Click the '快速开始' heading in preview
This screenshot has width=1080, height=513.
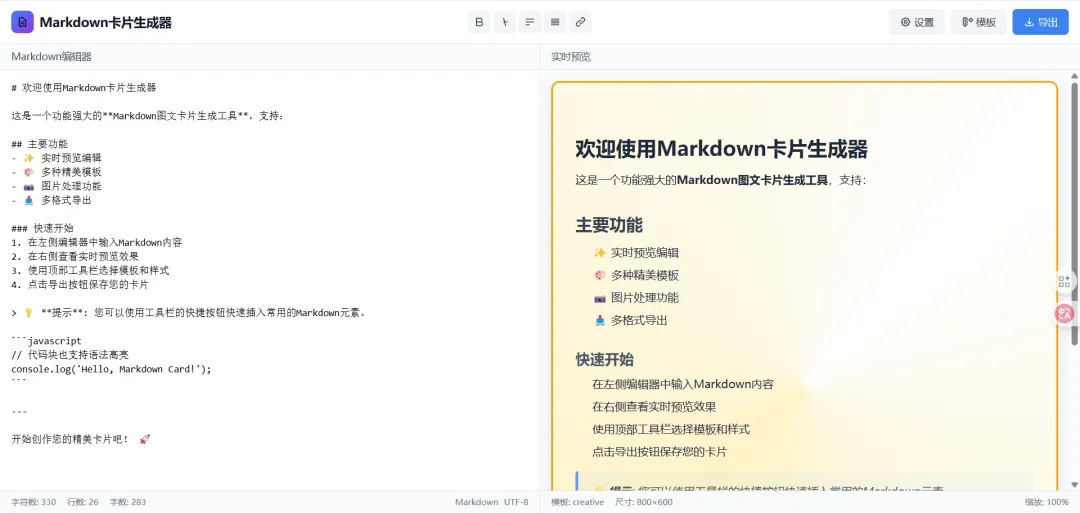point(604,359)
